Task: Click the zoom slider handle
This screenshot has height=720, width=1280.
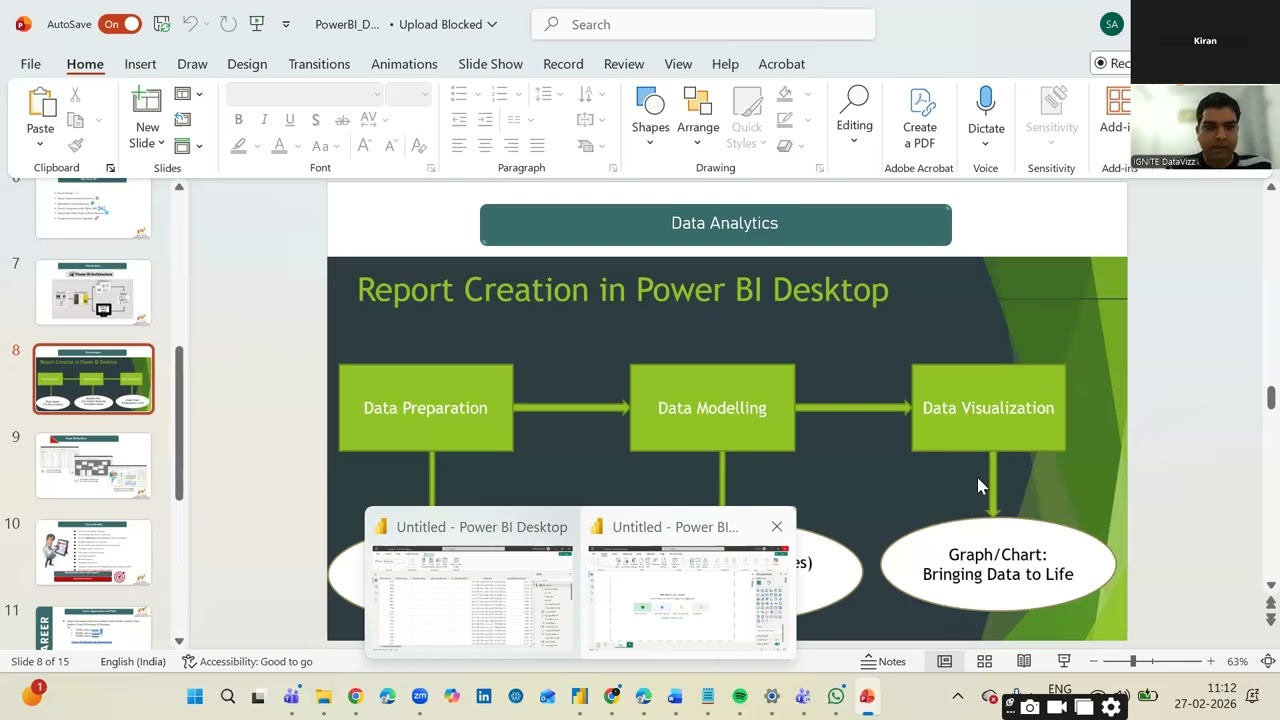Action: pos(1134,661)
